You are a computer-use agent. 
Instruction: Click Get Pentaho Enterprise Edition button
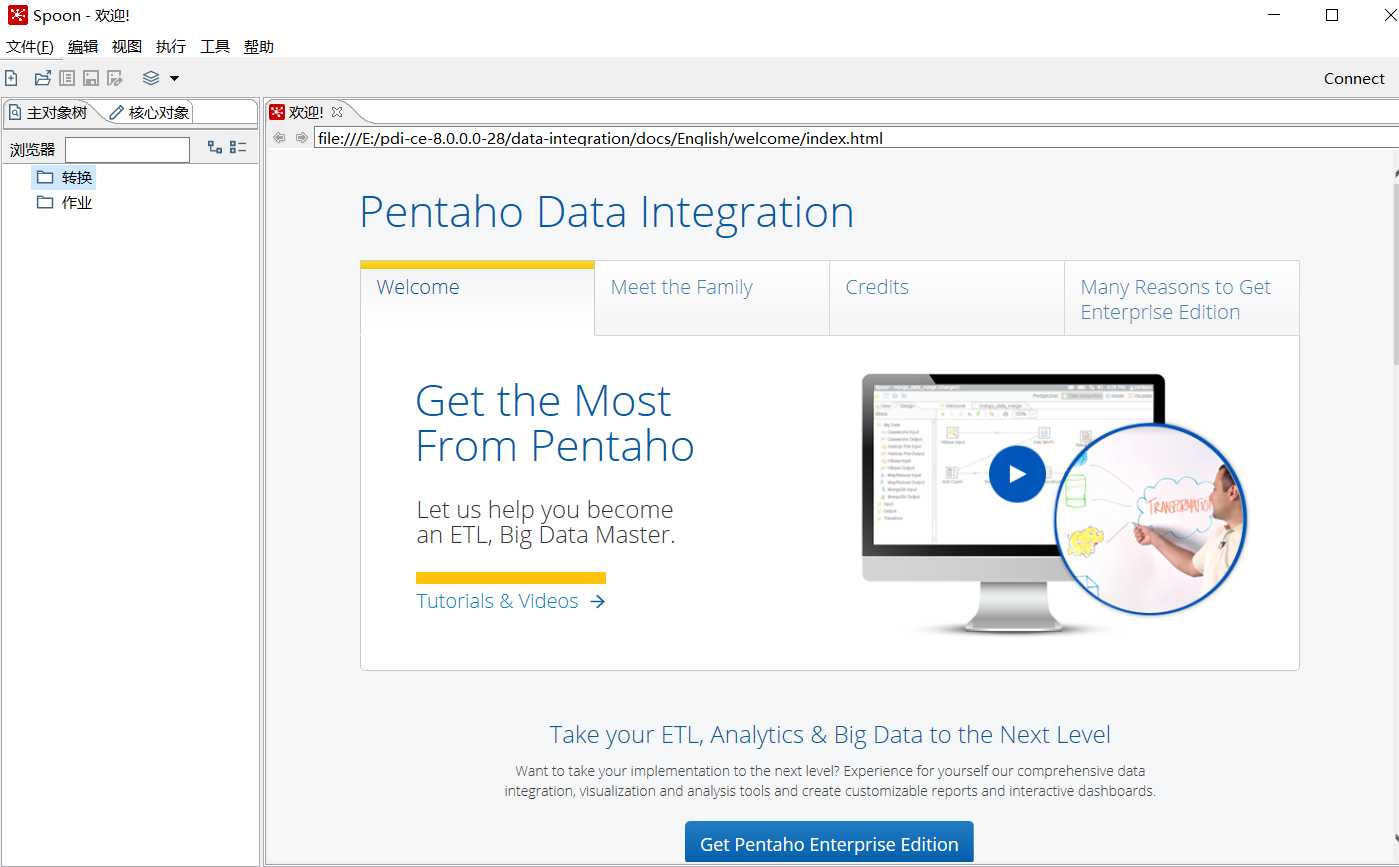pyautogui.click(x=829, y=844)
